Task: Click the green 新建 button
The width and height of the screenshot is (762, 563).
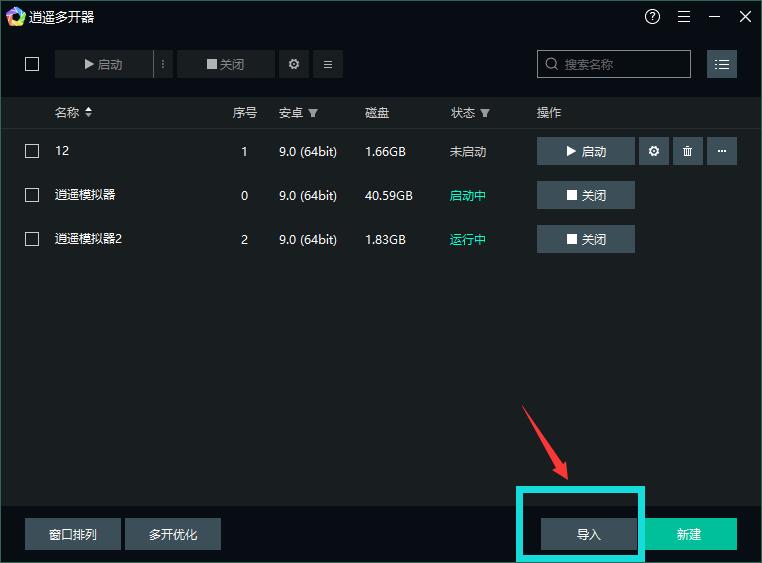Action: [689, 534]
